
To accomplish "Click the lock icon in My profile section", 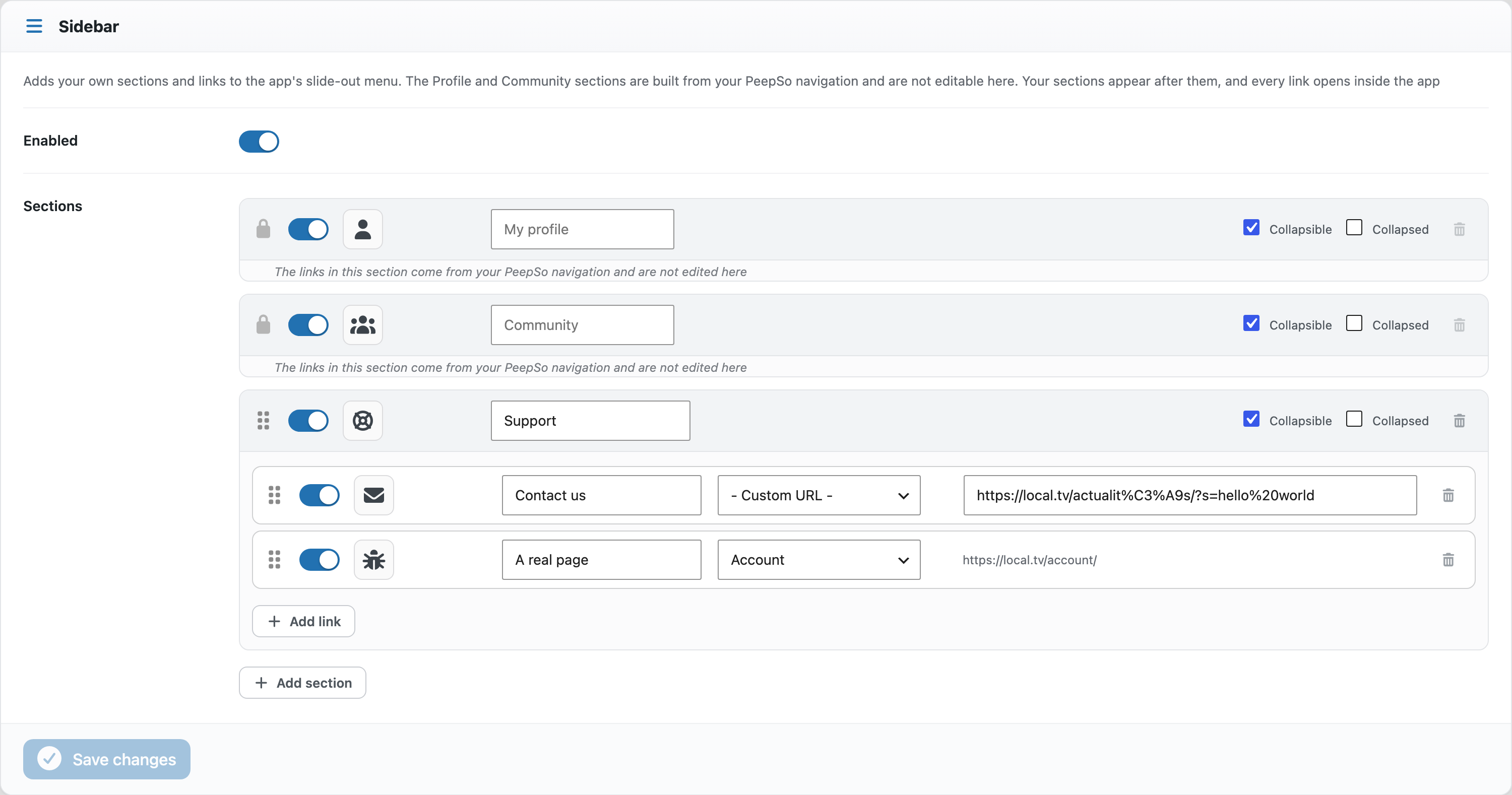I will click(x=264, y=229).
